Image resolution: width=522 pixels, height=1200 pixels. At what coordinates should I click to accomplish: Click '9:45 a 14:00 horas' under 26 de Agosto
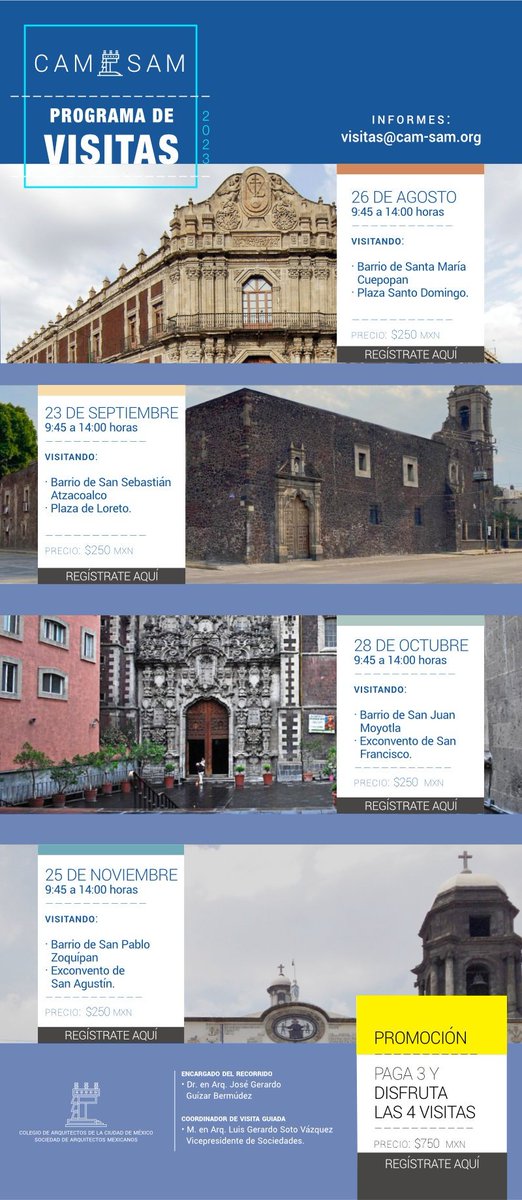pos(398,213)
